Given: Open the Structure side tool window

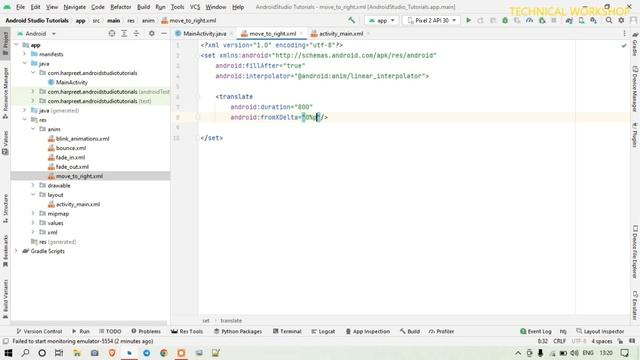Looking at the screenshot, I should [x=5, y=209].
